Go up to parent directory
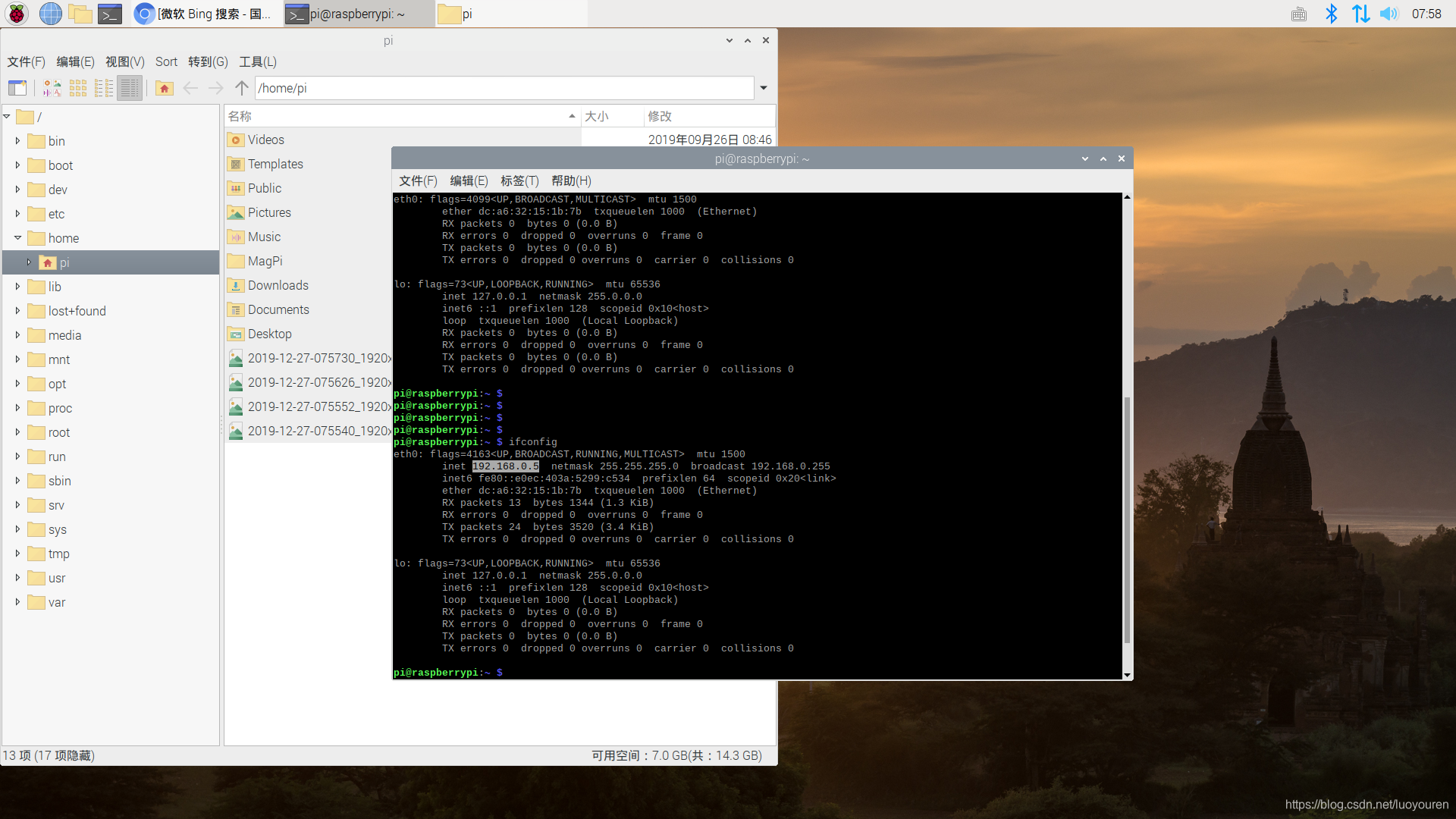The width and height of the screenshot is (1456, 819). [242, 88]
